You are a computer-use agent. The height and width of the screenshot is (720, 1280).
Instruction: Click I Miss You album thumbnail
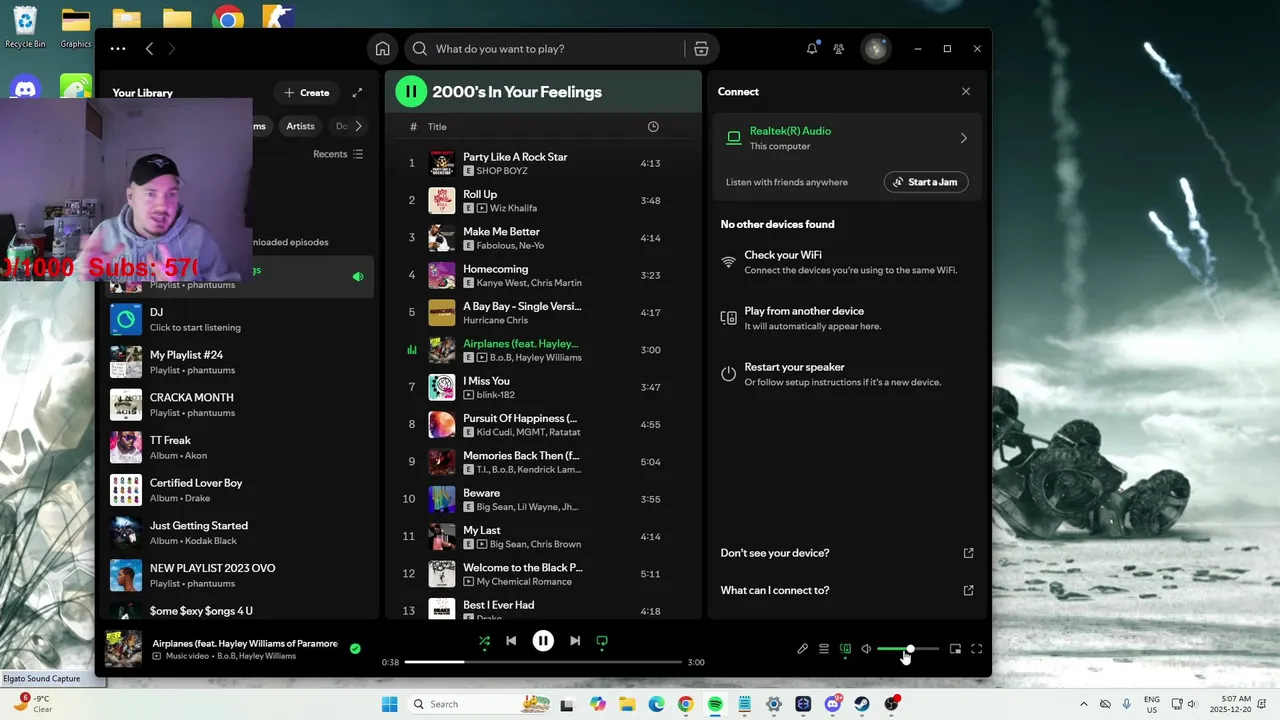(442, 387)
